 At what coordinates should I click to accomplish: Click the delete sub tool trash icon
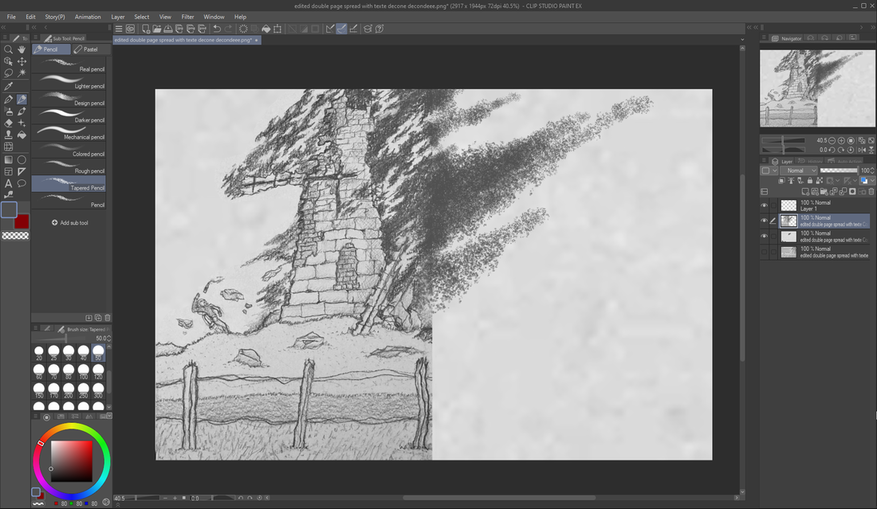pos(107,318)
